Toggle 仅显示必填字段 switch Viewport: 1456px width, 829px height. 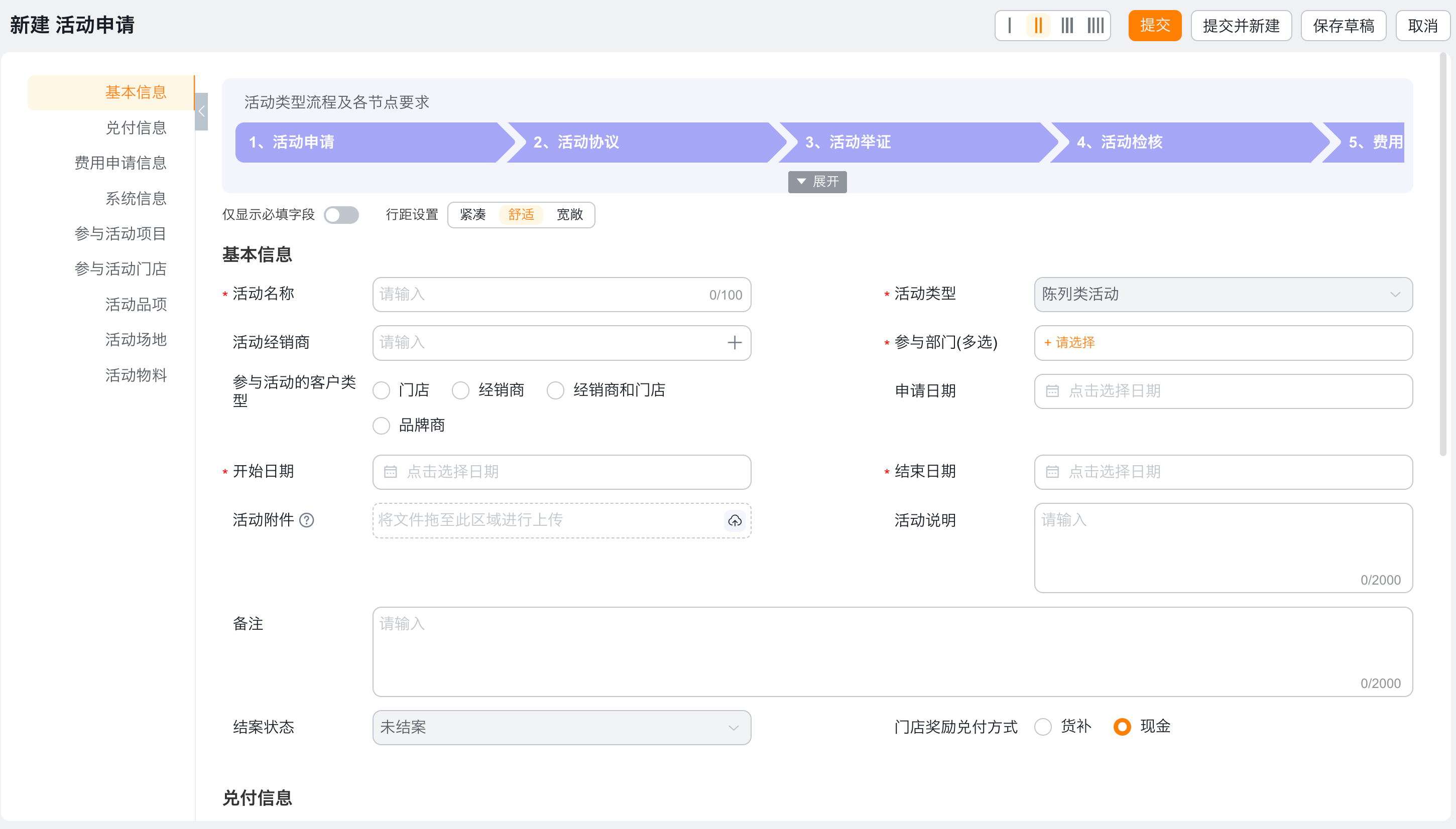click(x=341, y=215)
